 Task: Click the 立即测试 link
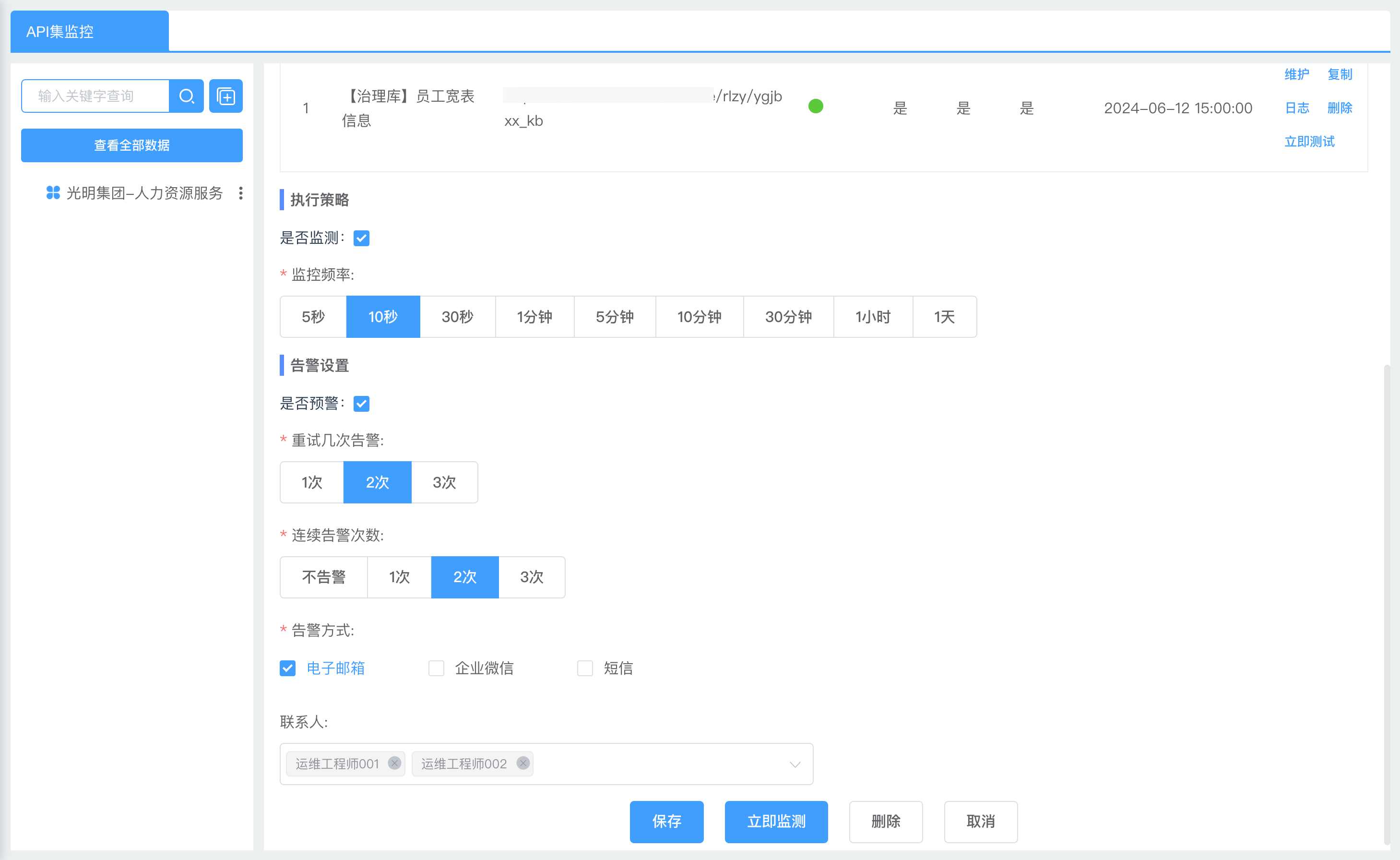pos(1309,142)
